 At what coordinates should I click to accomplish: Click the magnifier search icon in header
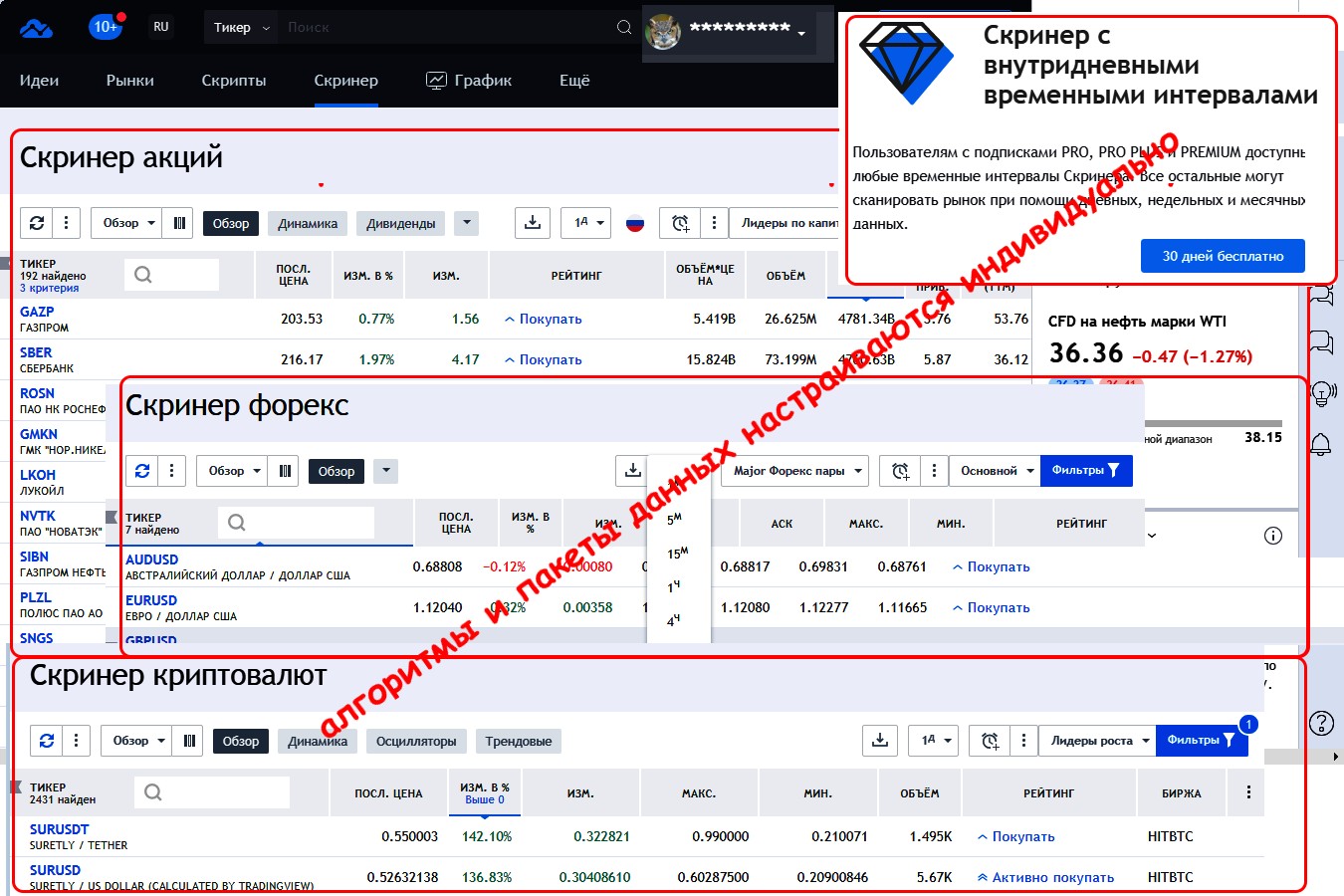pos(624,27)
